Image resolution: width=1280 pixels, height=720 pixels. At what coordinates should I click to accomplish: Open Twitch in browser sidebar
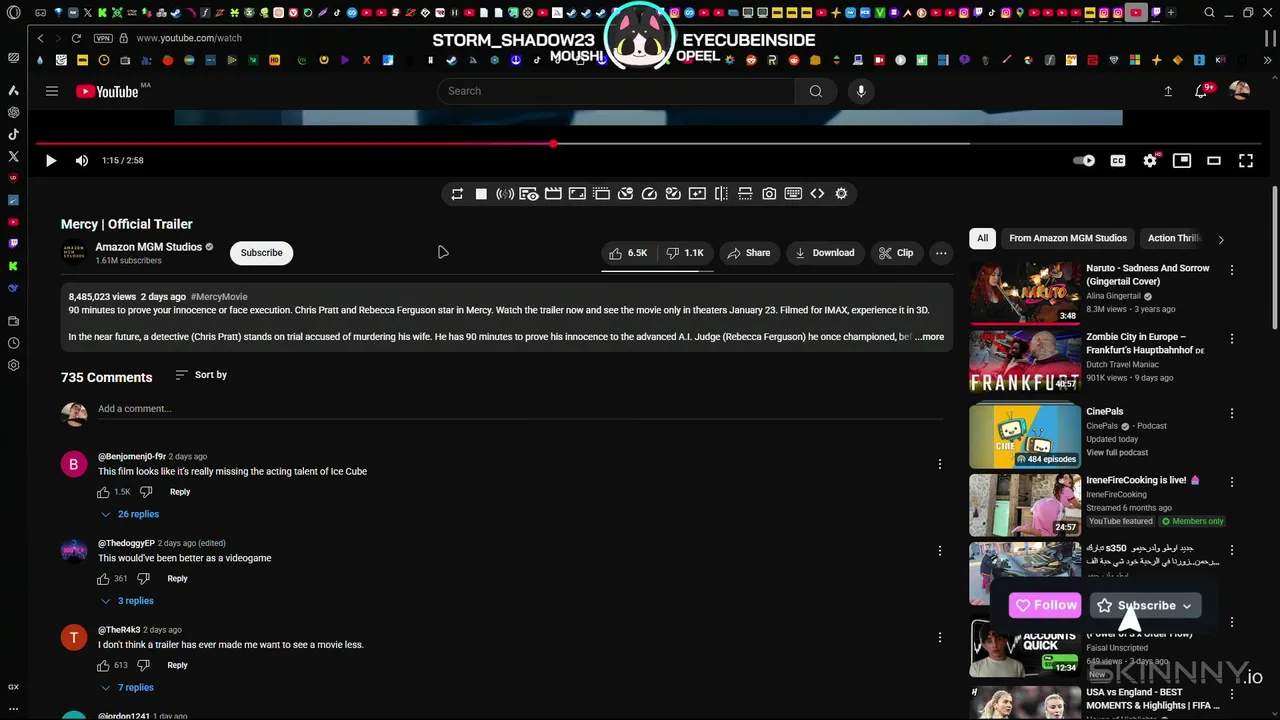point(13,243)
